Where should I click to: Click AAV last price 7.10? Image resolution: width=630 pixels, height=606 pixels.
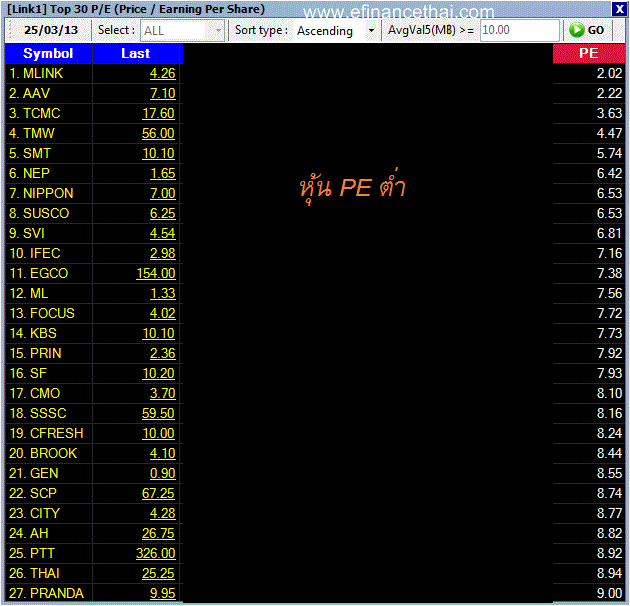tap(162, 93)
